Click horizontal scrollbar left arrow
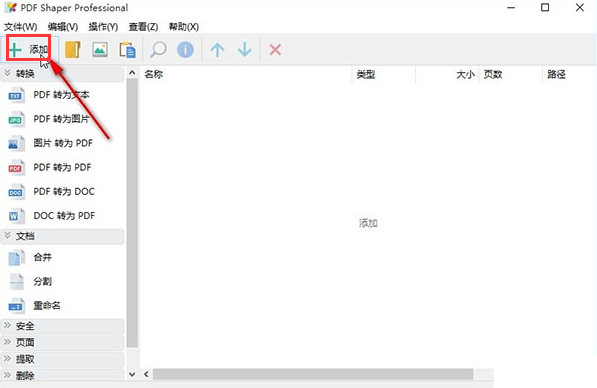 tap(147, 374)
